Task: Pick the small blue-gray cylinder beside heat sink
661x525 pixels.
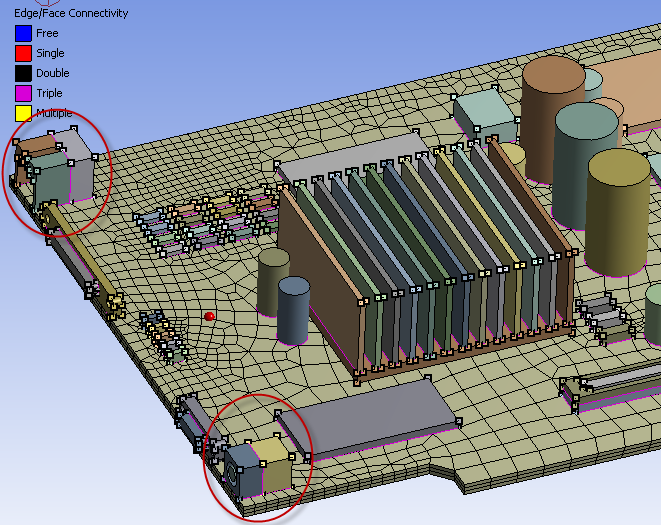Action: click(294, 310)
